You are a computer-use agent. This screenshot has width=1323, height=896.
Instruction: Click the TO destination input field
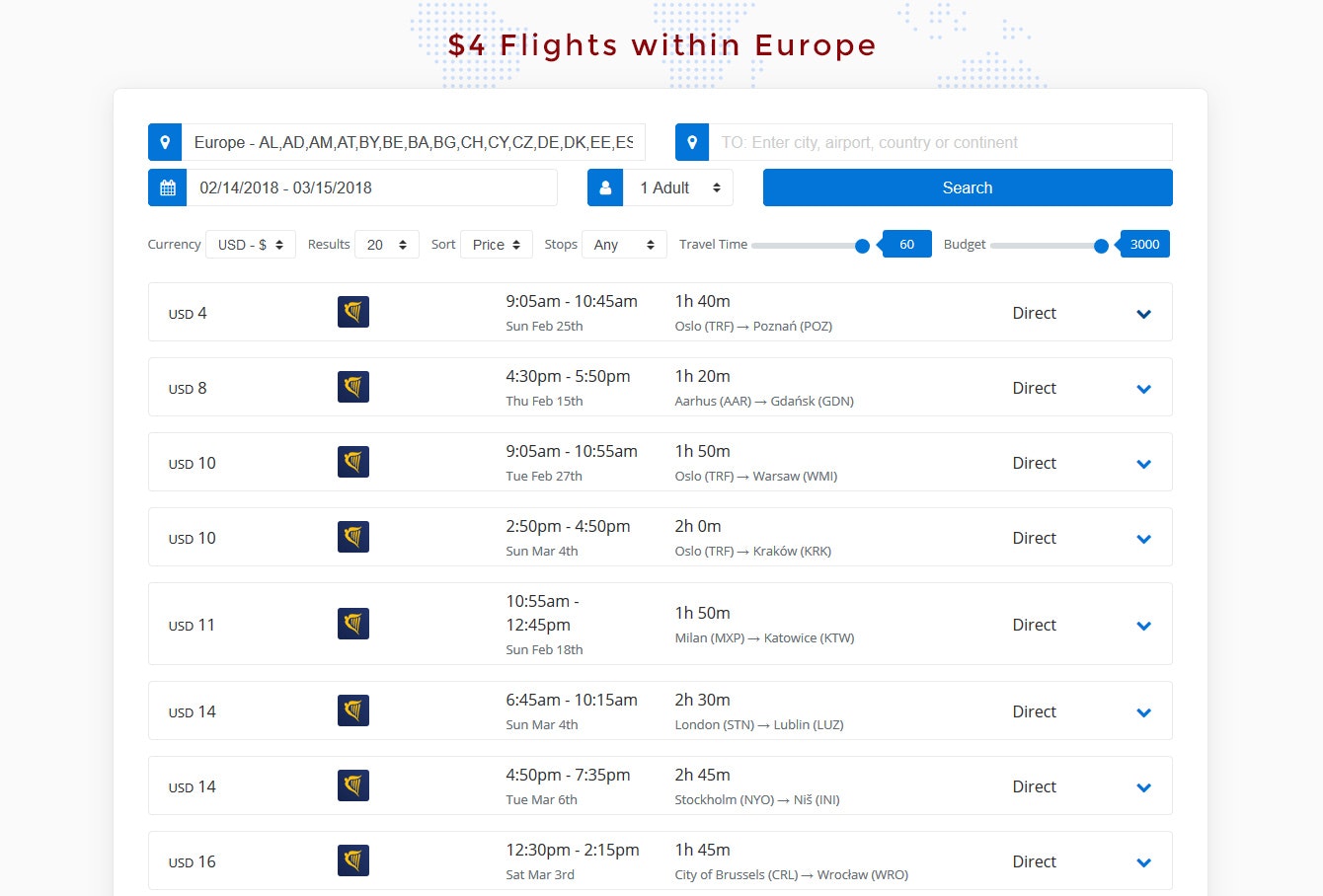click(x=938, y=141)
